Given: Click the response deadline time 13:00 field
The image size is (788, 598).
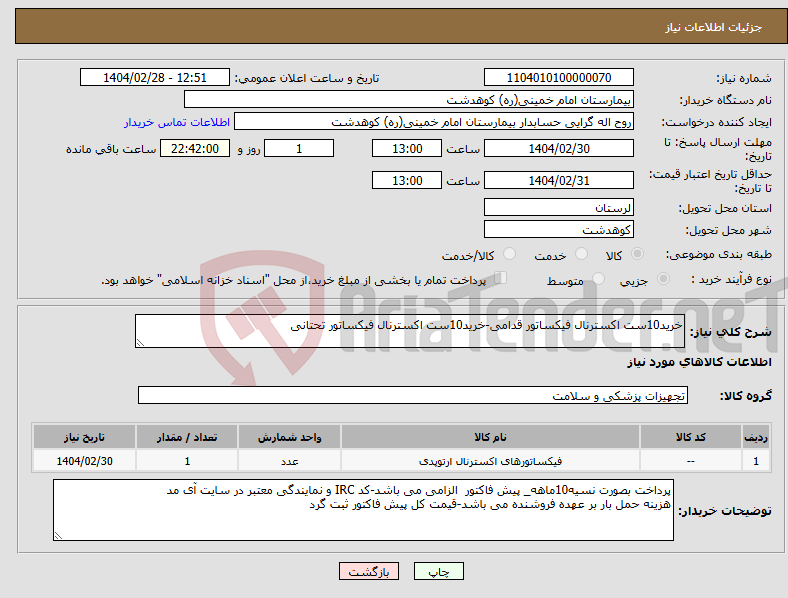Looking at the screenshot, I should coord(407,148).
